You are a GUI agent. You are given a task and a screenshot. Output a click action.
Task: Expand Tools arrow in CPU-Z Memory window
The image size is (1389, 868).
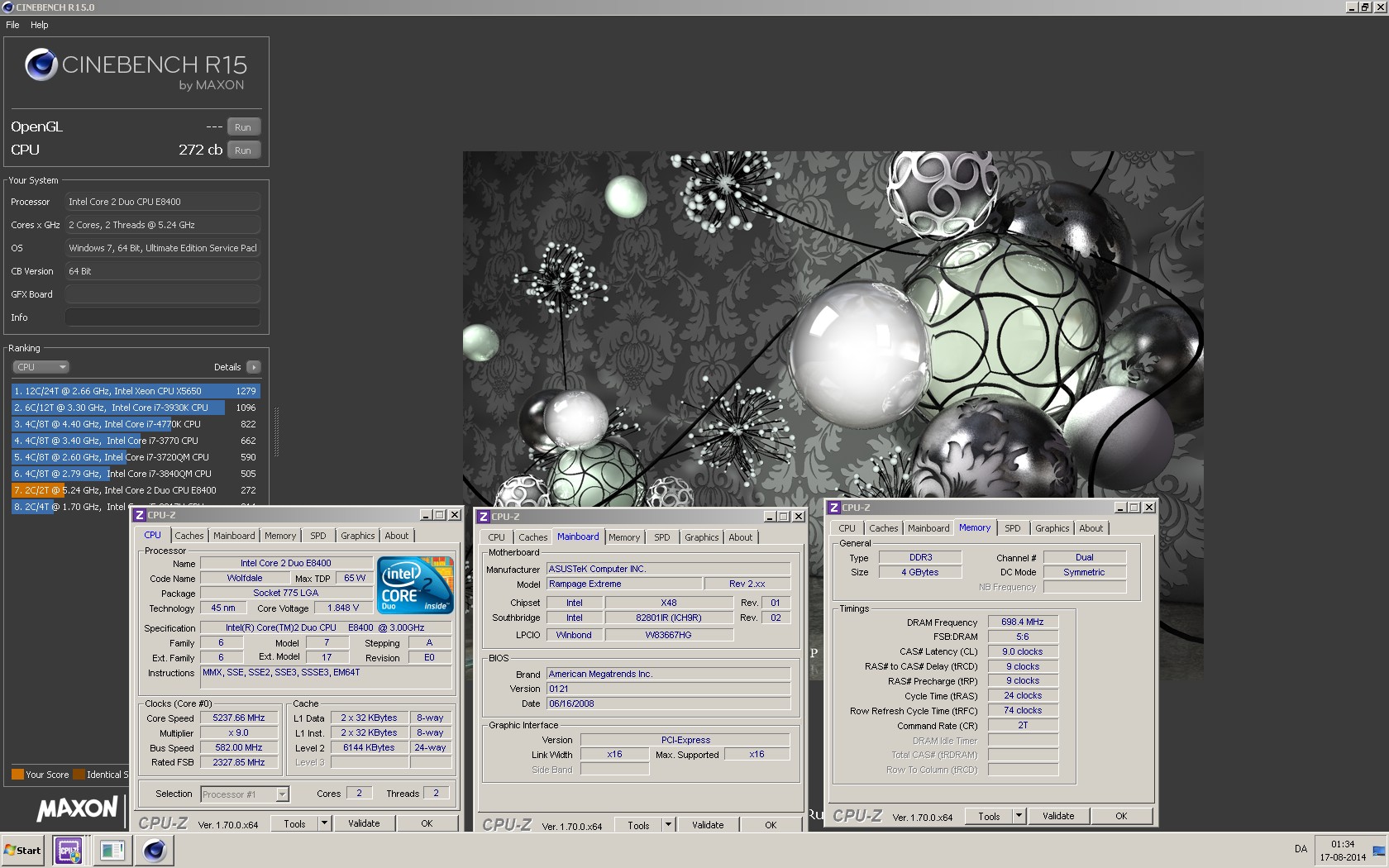1019,816
